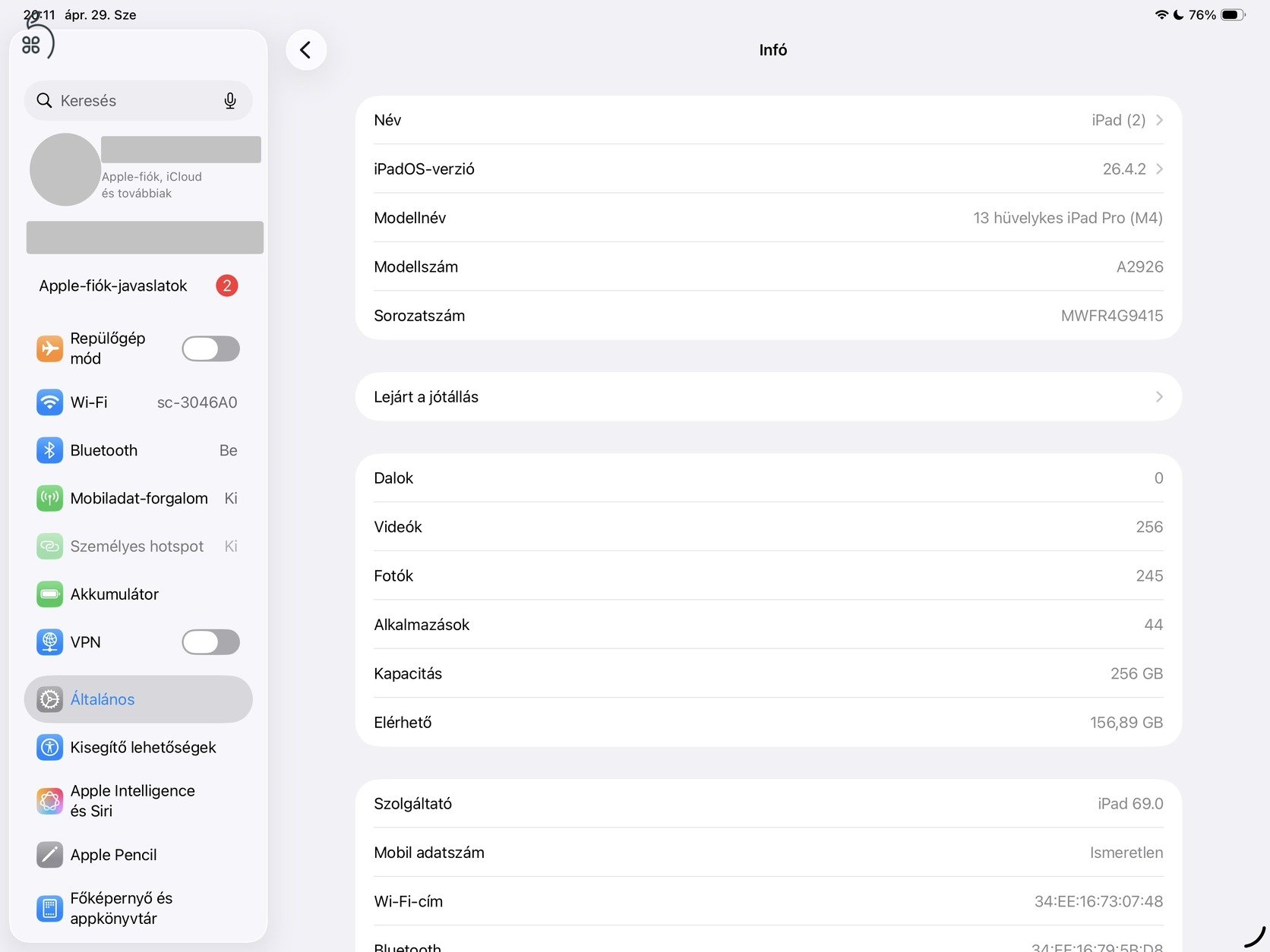Screen dimensions: 1270x952
Task: Tap the Infó page title
Action: (773, 50)
